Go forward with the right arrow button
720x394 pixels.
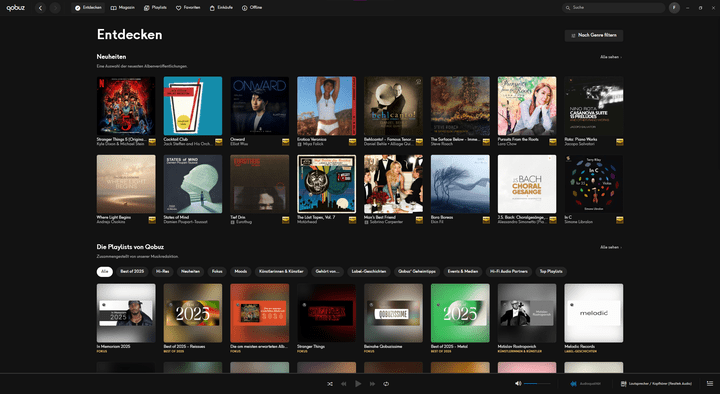tap(55, 8)
